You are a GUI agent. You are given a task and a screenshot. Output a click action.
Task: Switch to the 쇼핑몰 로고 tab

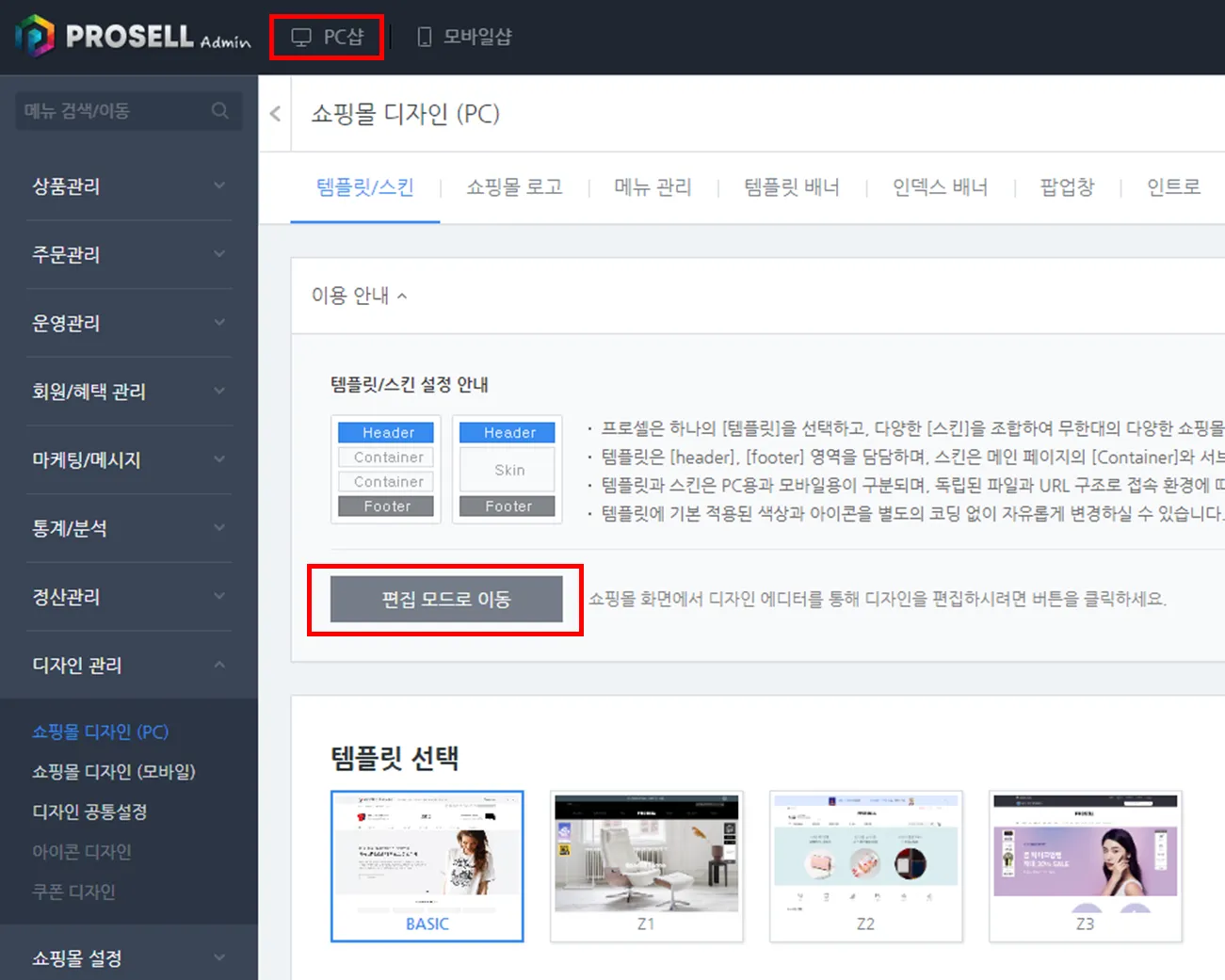pyautogui.click(x=514, y=187)
